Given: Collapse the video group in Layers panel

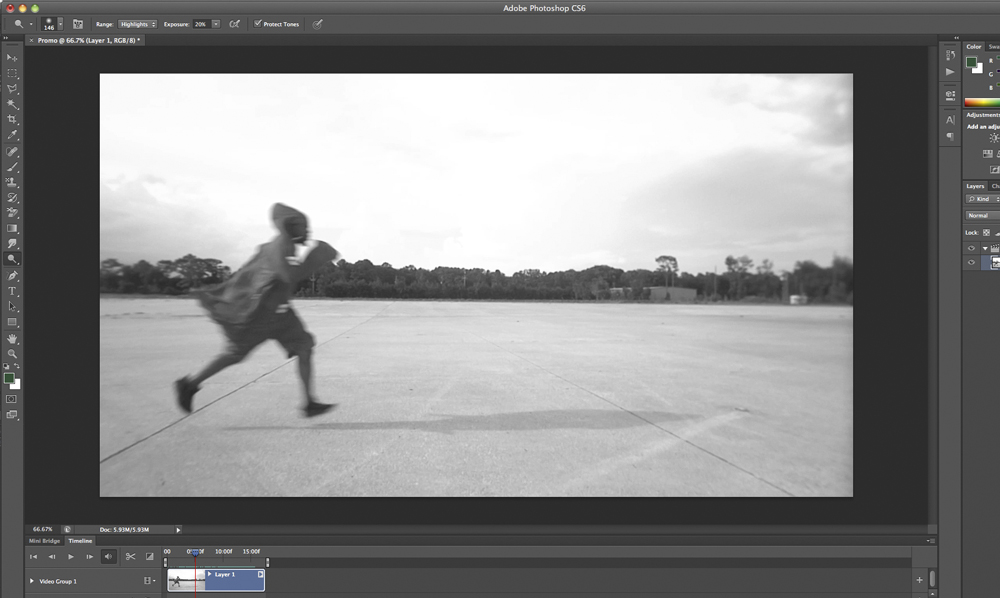Looking at the screenshot, I should coord(985,248).
